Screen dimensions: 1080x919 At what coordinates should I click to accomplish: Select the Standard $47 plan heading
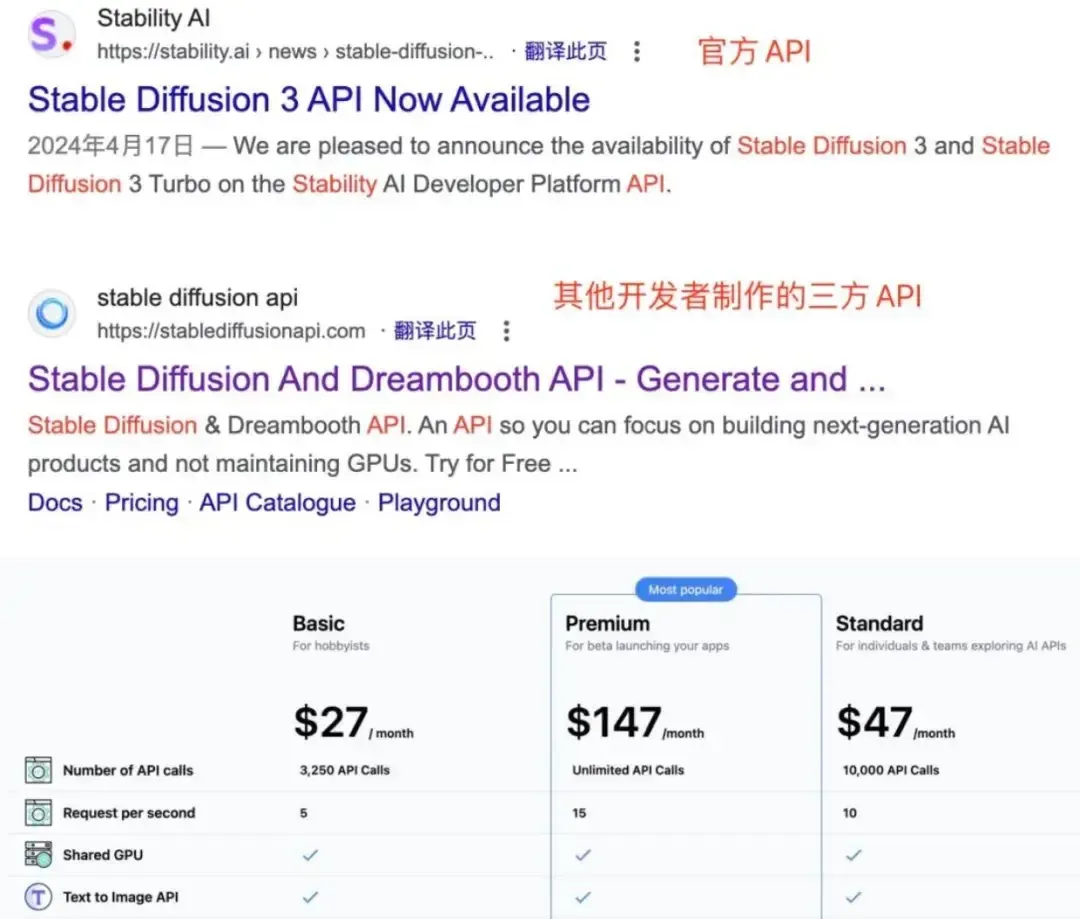(x=879, y=623)
